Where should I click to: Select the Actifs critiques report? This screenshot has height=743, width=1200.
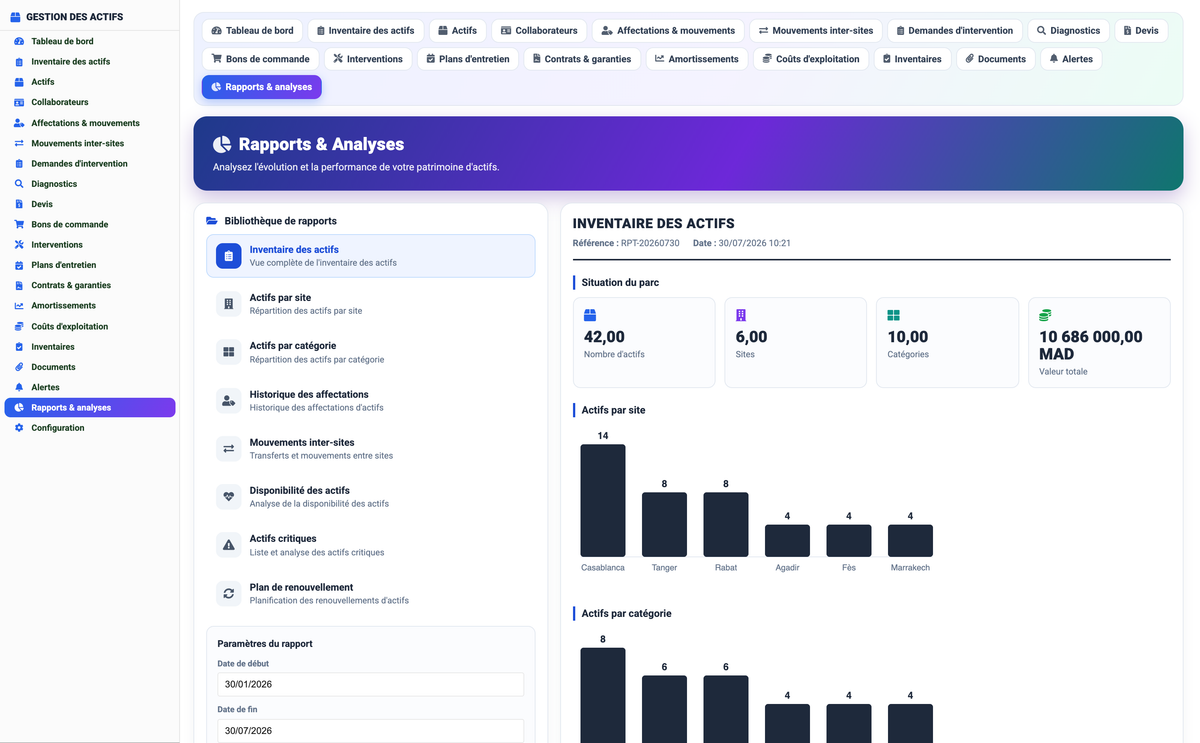click(x=371, y=545)
